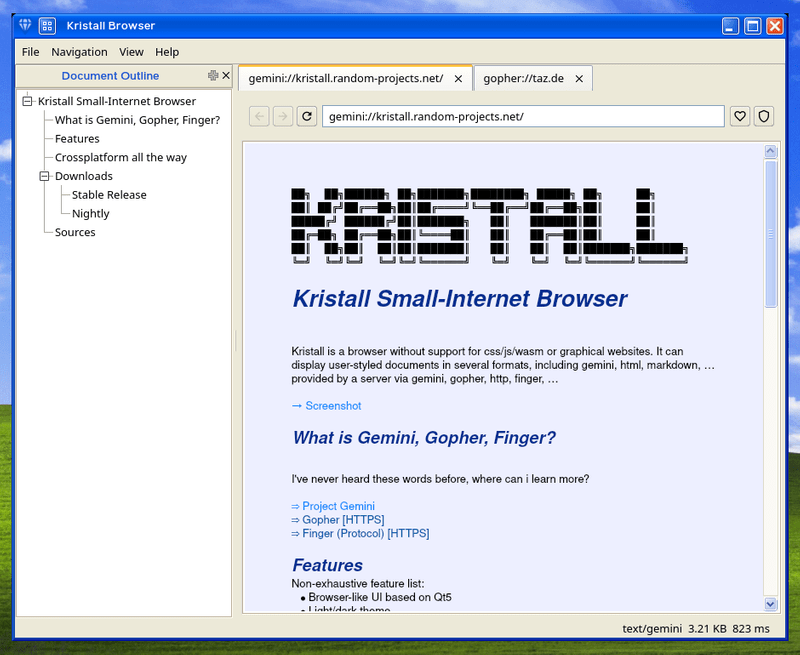
Task: Select Features in the document outline
Action: point(77,139)
